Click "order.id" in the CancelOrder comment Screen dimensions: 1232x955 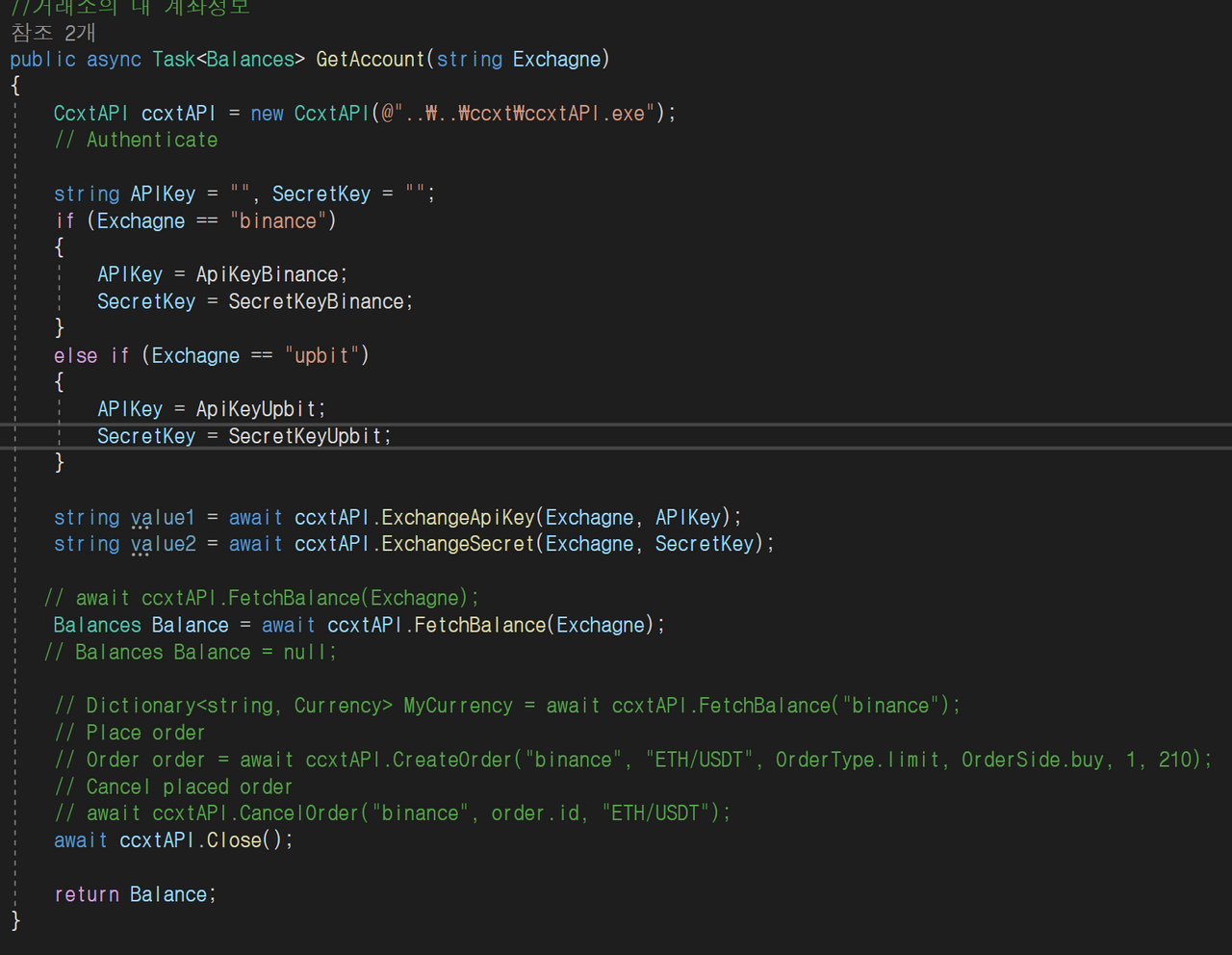535,814
